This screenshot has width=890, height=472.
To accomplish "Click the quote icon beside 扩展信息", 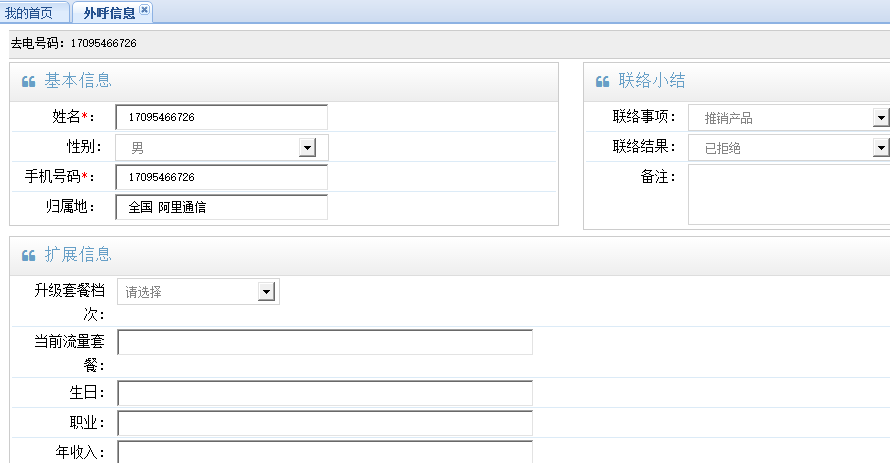I will click(x=29, y=255).
